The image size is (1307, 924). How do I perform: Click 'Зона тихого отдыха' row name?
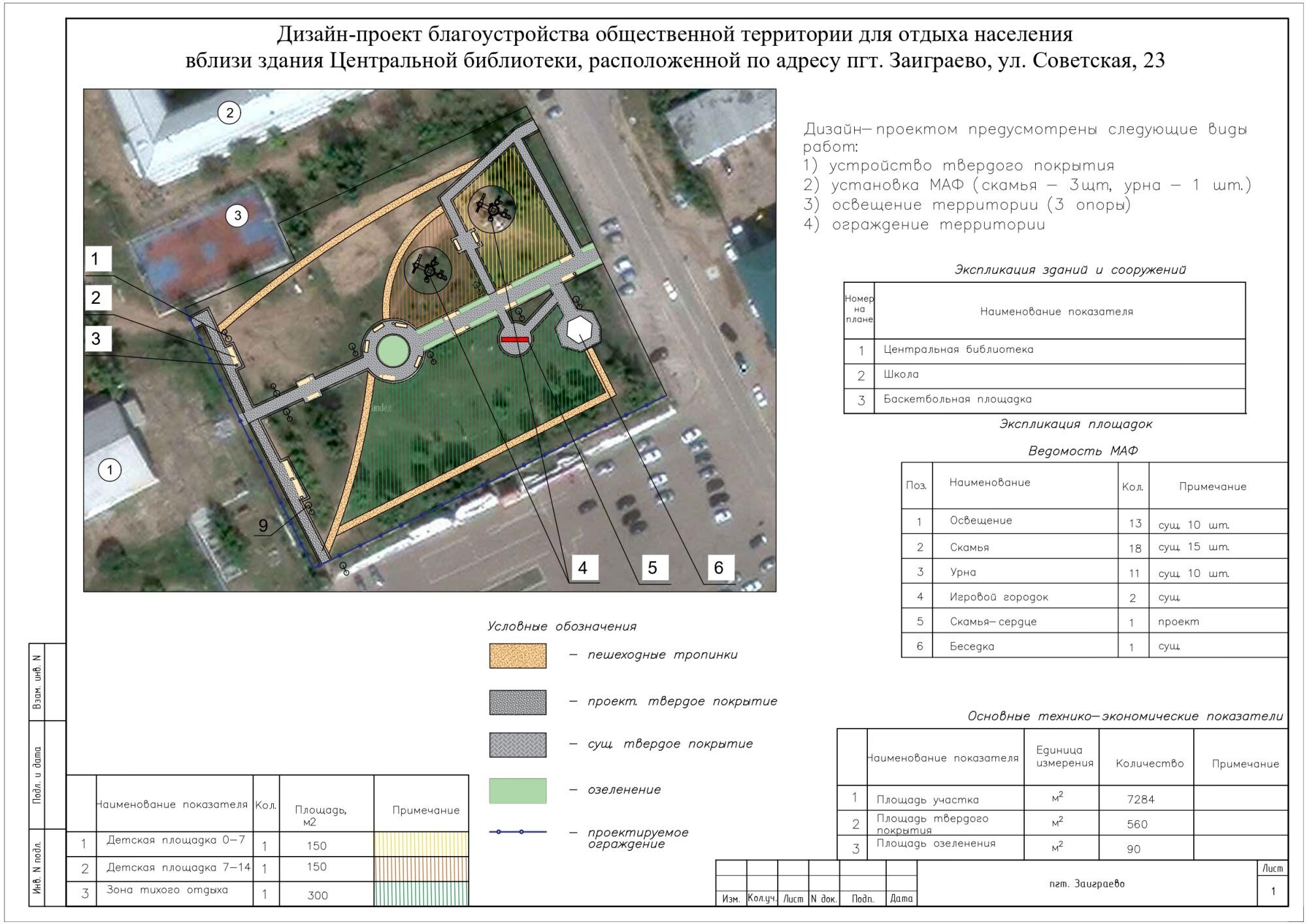pos(167,890)
